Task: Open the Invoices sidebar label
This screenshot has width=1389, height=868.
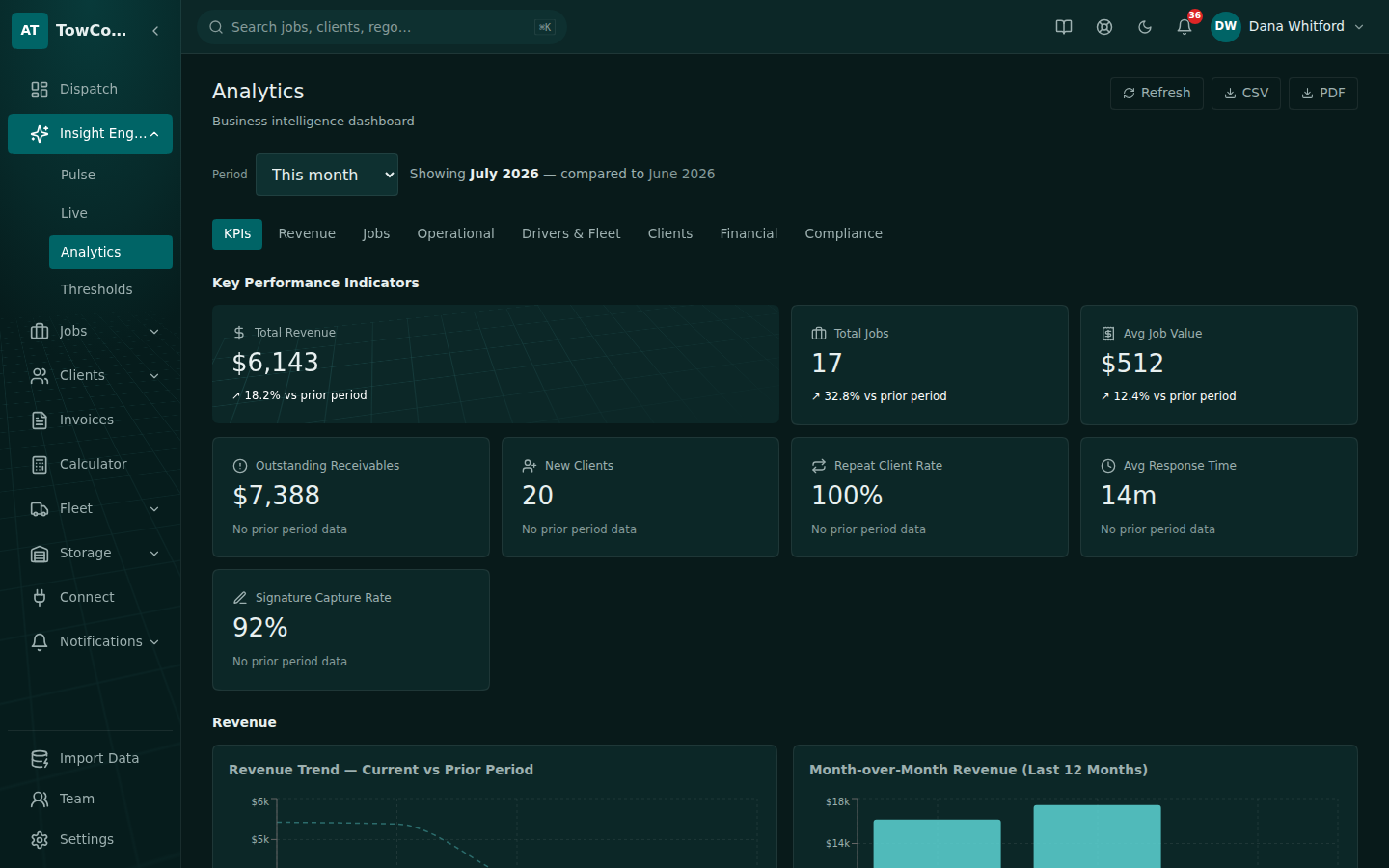Action: point(87,420)
